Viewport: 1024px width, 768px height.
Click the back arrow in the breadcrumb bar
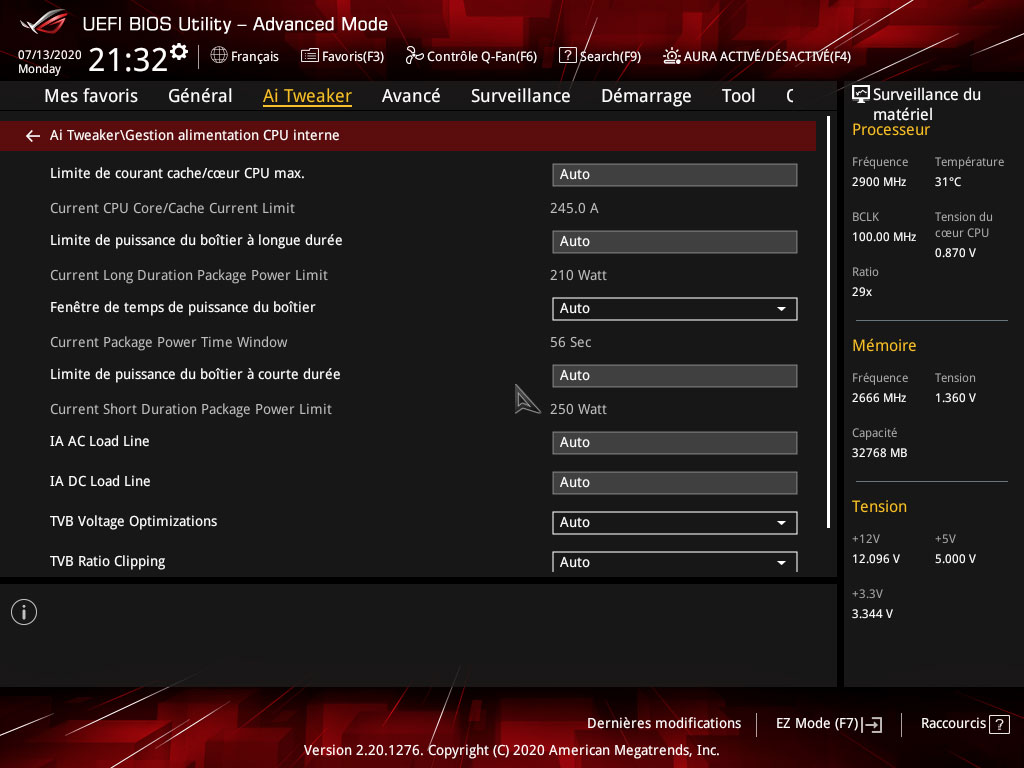(33, 136)
